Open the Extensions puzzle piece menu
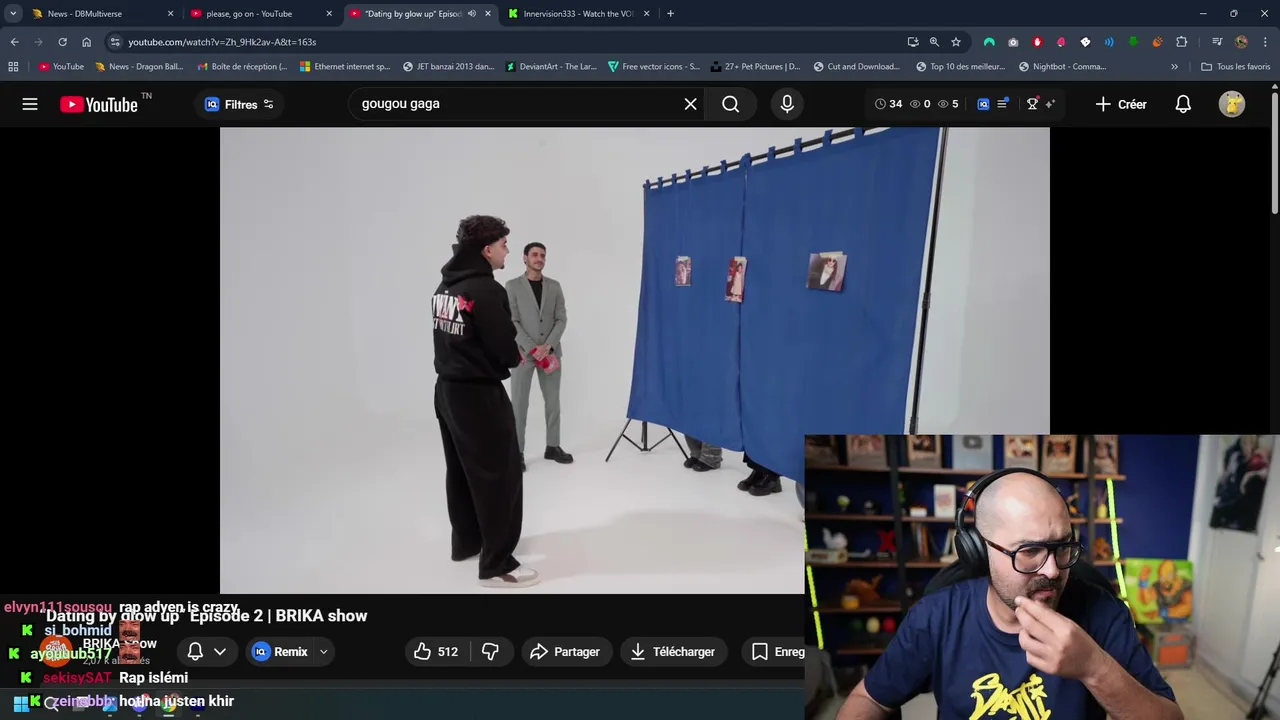Image resolution: width=1280 pixels, height=720 pixels. pos(1181,42)
